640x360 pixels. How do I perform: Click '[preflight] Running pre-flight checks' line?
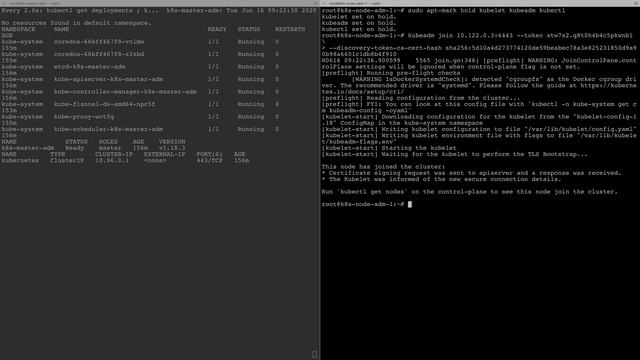(391, 73)
